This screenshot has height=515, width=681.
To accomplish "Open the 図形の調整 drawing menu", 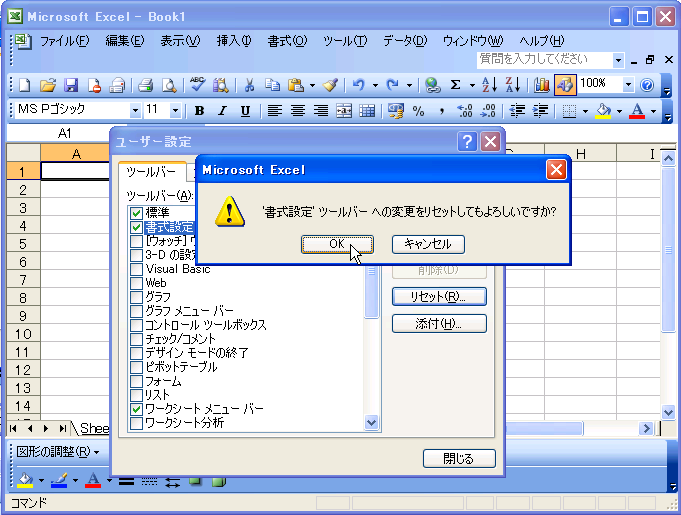I will click(x=58, y=452).
